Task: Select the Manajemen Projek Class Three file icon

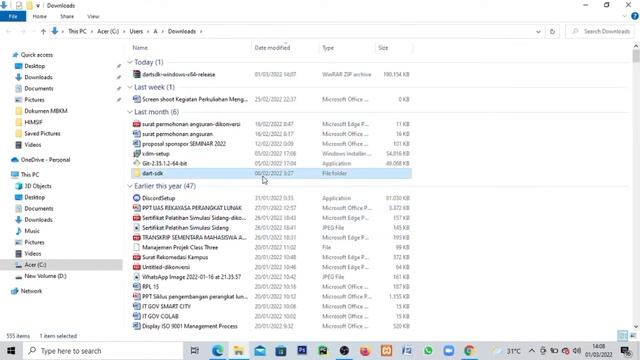Action: [137, 247]
